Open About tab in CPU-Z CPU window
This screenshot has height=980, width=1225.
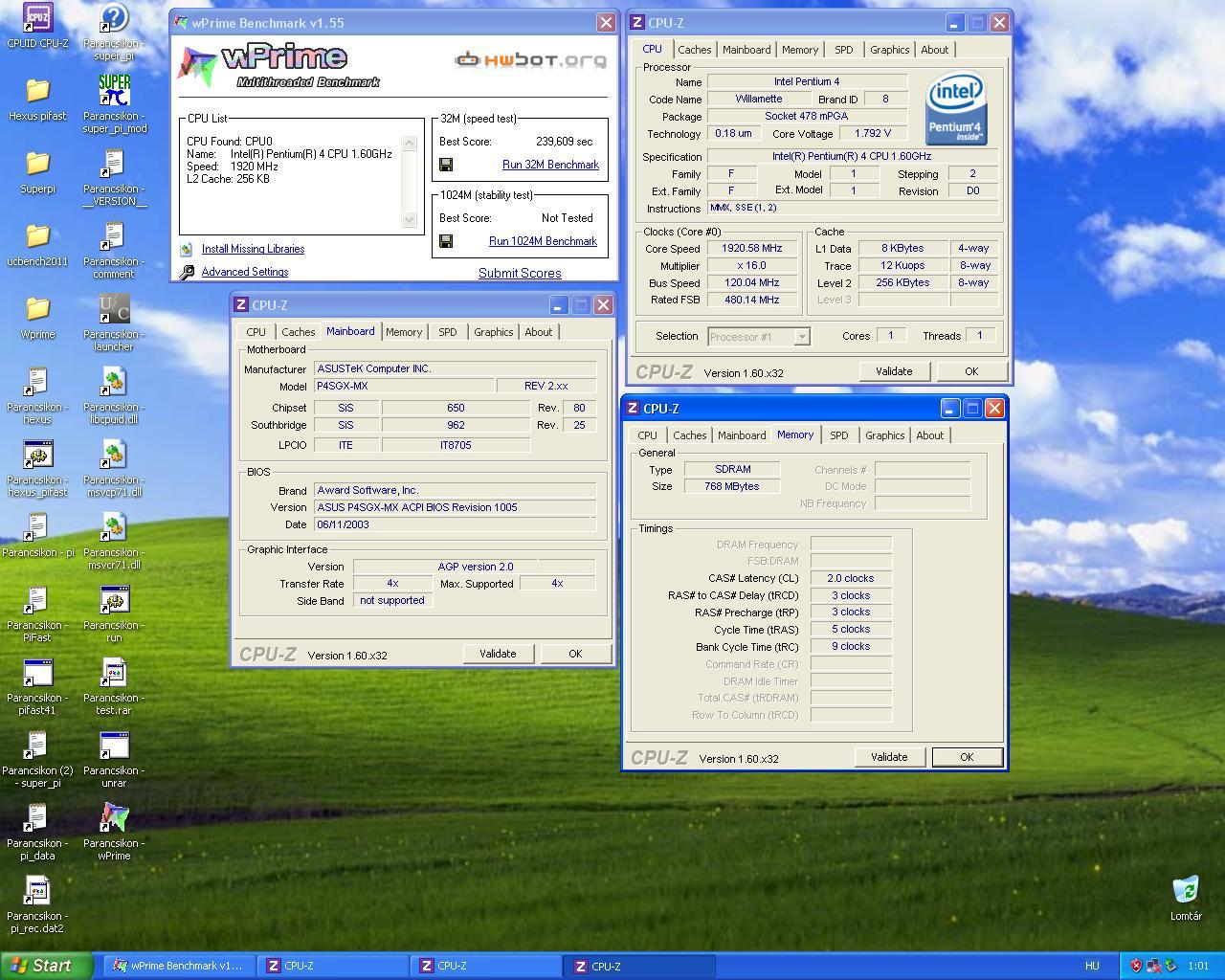pos(935,50)
